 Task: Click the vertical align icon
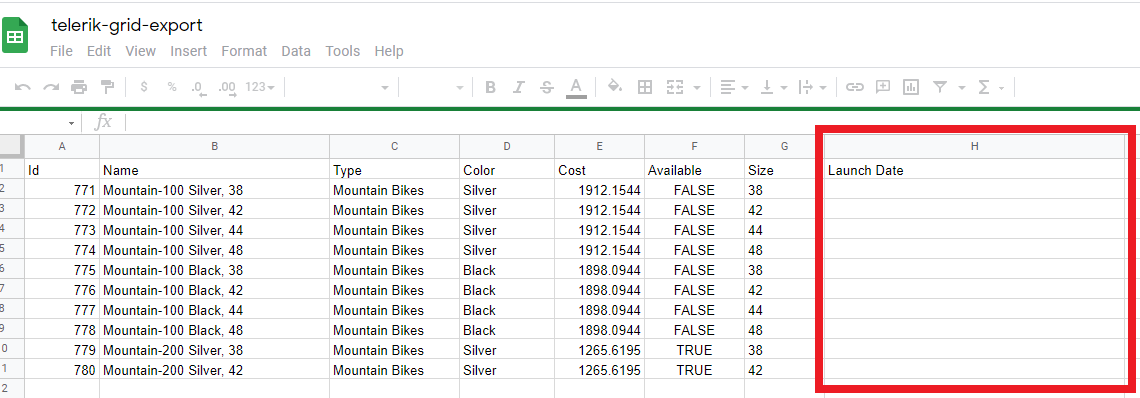tap(766, 87)
